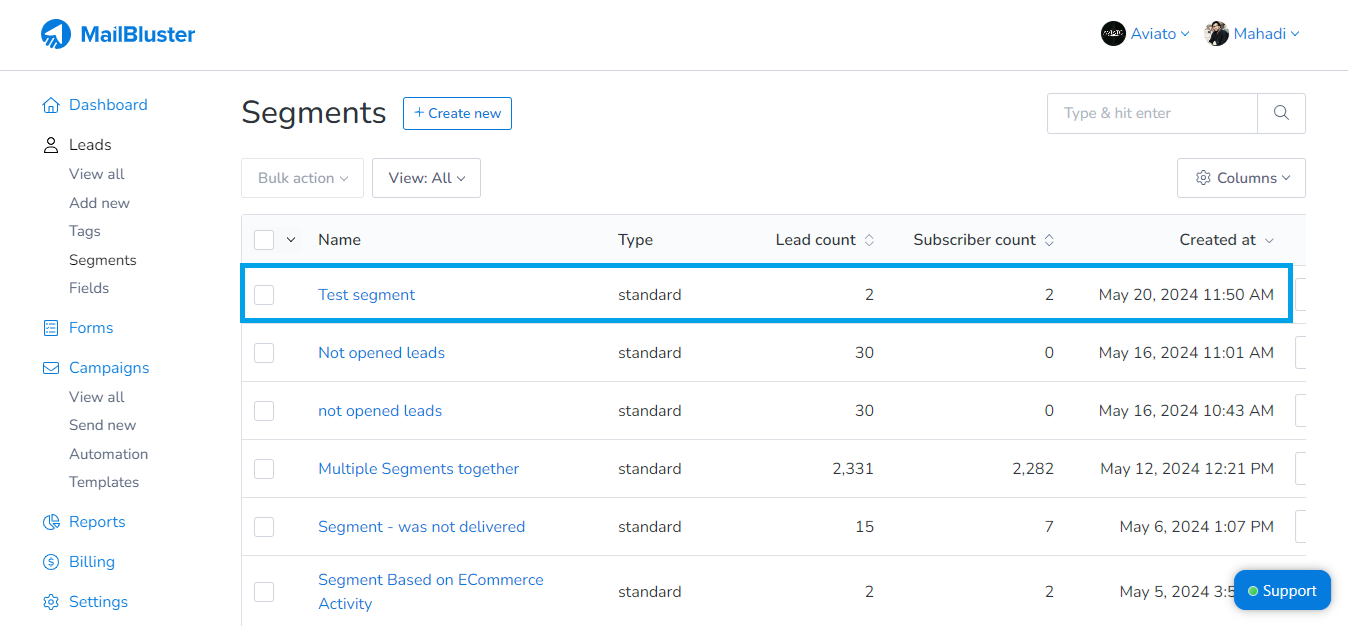Focus the Type & hit enter search field
This screenshot has width=1348, height=626.
tap(1151, 113)
